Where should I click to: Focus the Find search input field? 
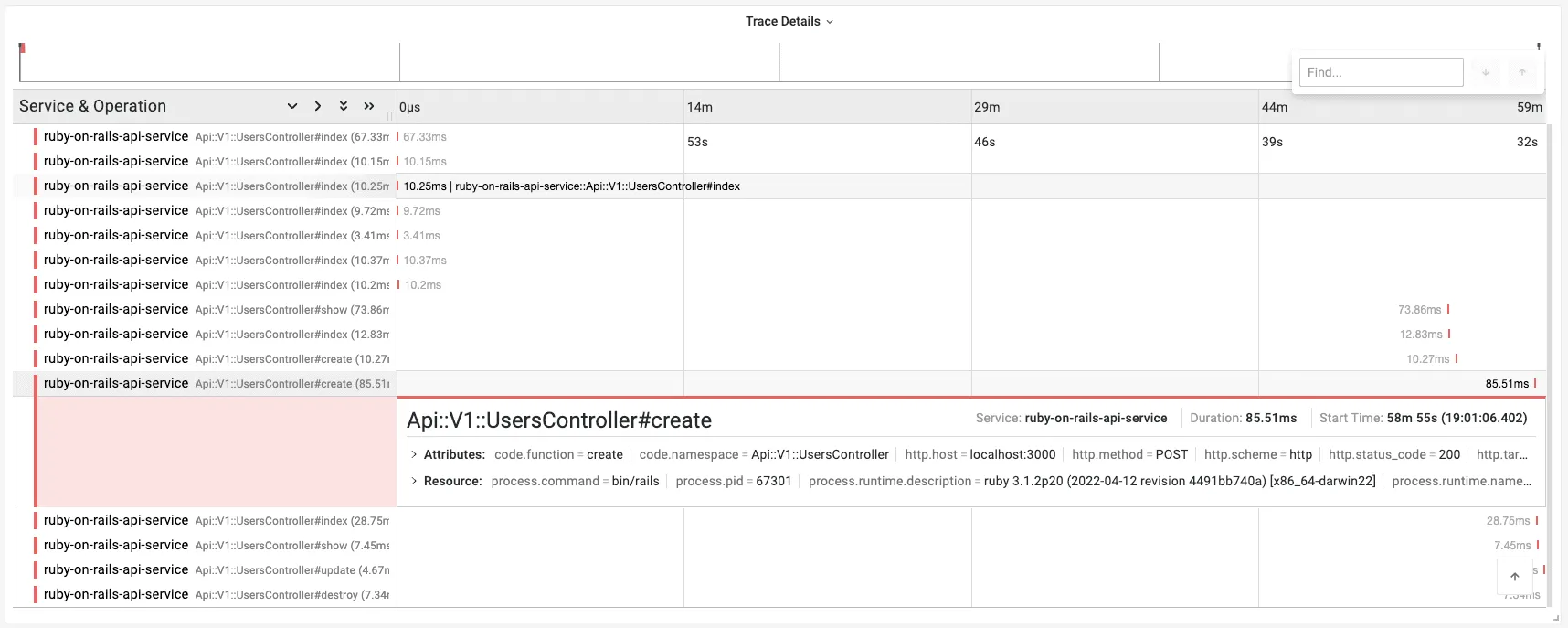click(x=1381, y=72)
